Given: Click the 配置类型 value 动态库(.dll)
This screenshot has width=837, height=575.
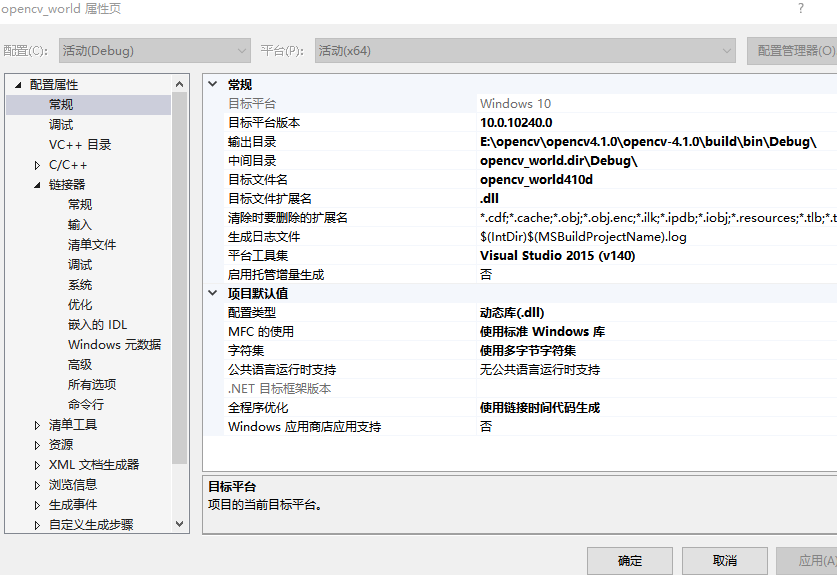Looking at the screenshot, I should tap(512, 312).
